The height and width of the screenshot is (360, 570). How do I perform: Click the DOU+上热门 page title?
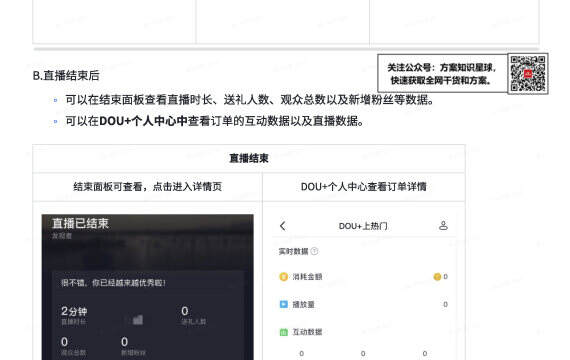363,226
